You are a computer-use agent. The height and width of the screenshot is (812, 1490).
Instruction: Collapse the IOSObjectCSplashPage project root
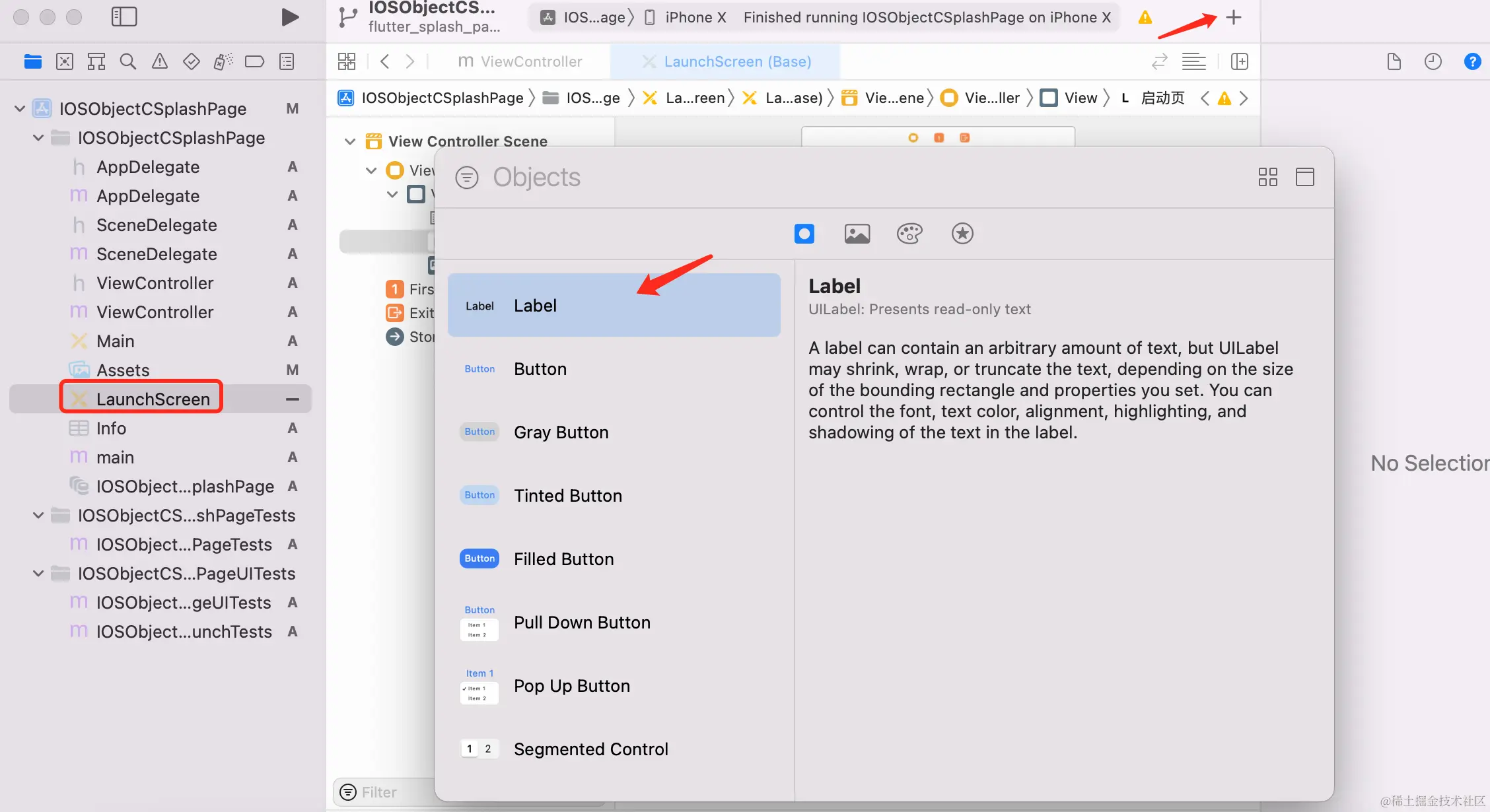pos(20,109)
